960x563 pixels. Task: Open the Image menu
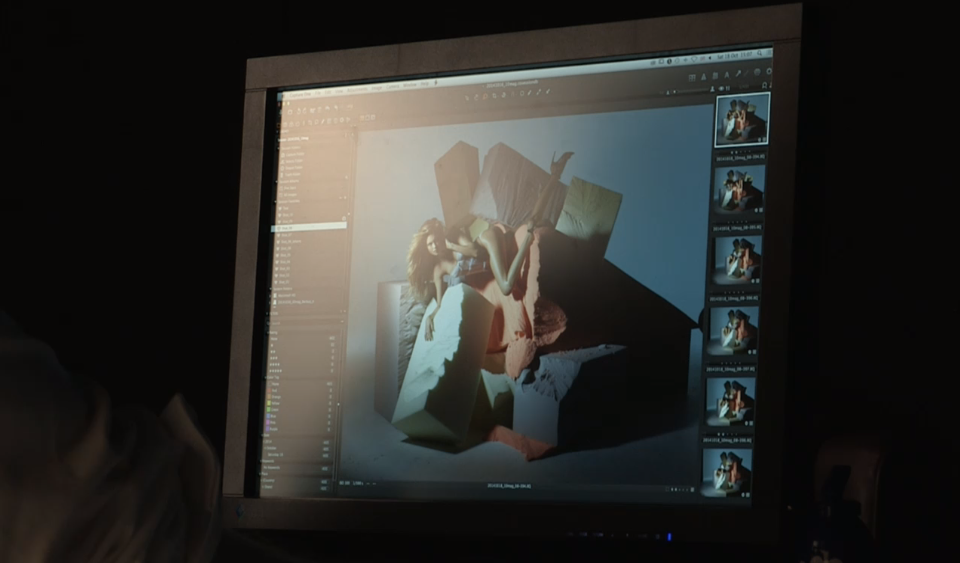[x=377, y=88]
